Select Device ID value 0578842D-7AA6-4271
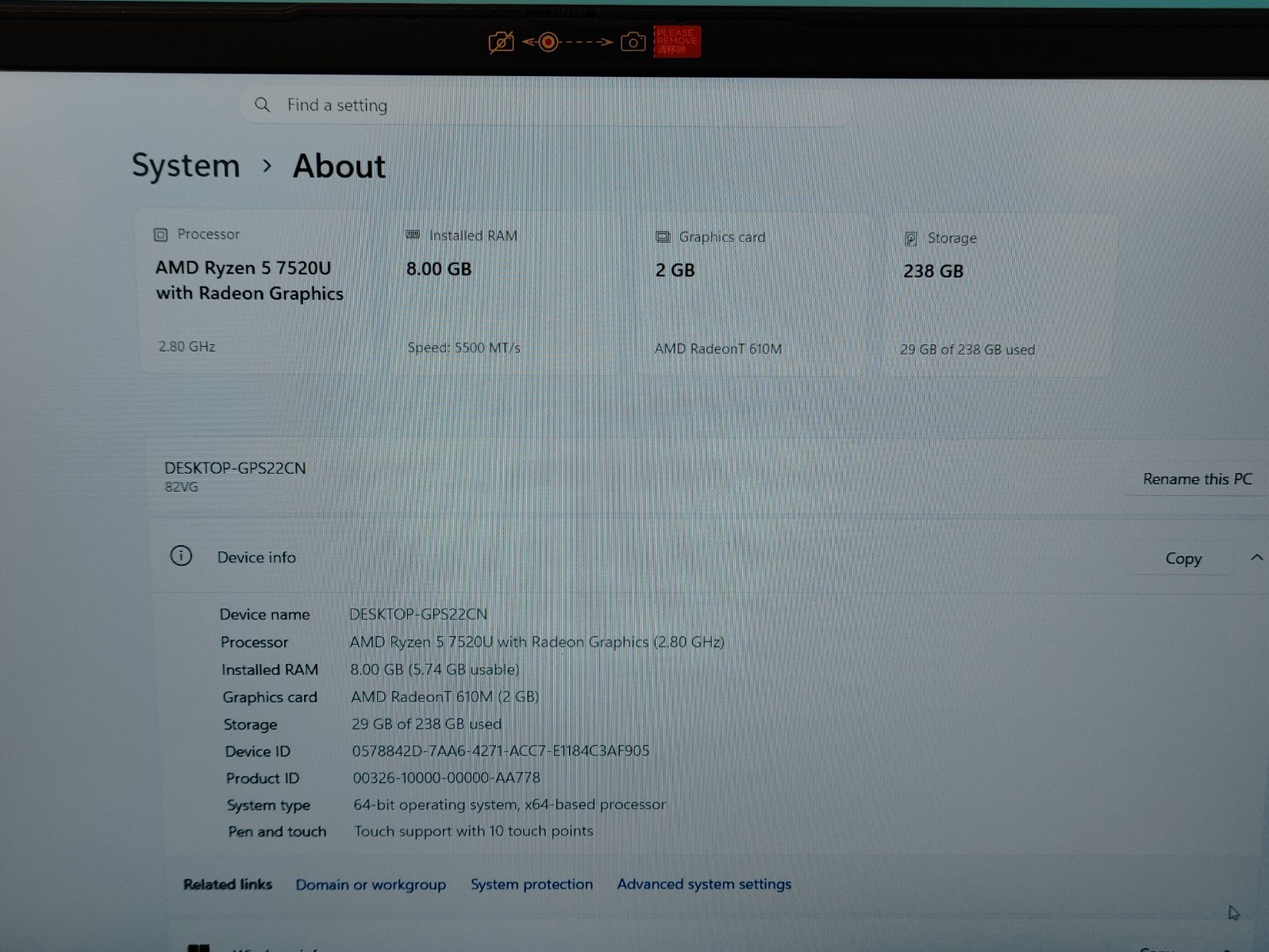 click(x=501, y=750)
